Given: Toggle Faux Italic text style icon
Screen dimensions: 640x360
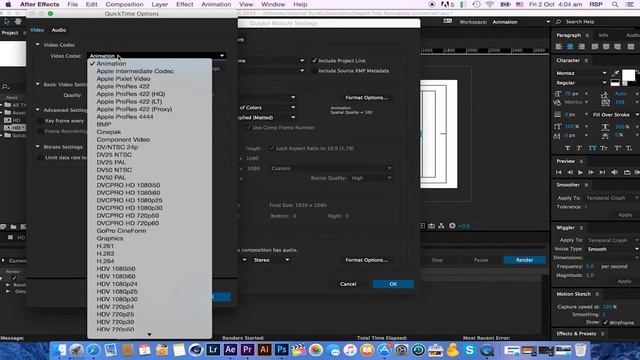Looking at the screenshot, I should pos(579,148).
